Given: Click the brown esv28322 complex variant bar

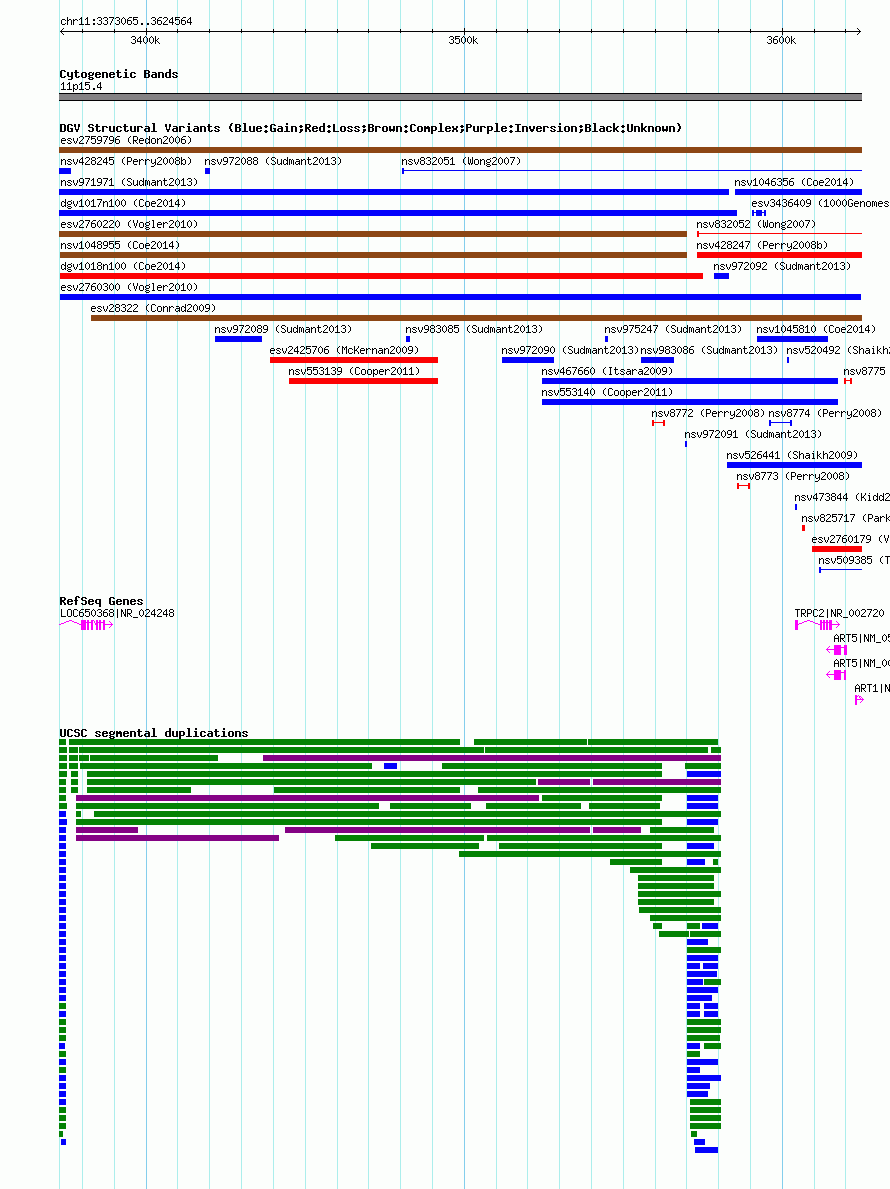Looking at the screenshot, I should (x=476, y=318).
